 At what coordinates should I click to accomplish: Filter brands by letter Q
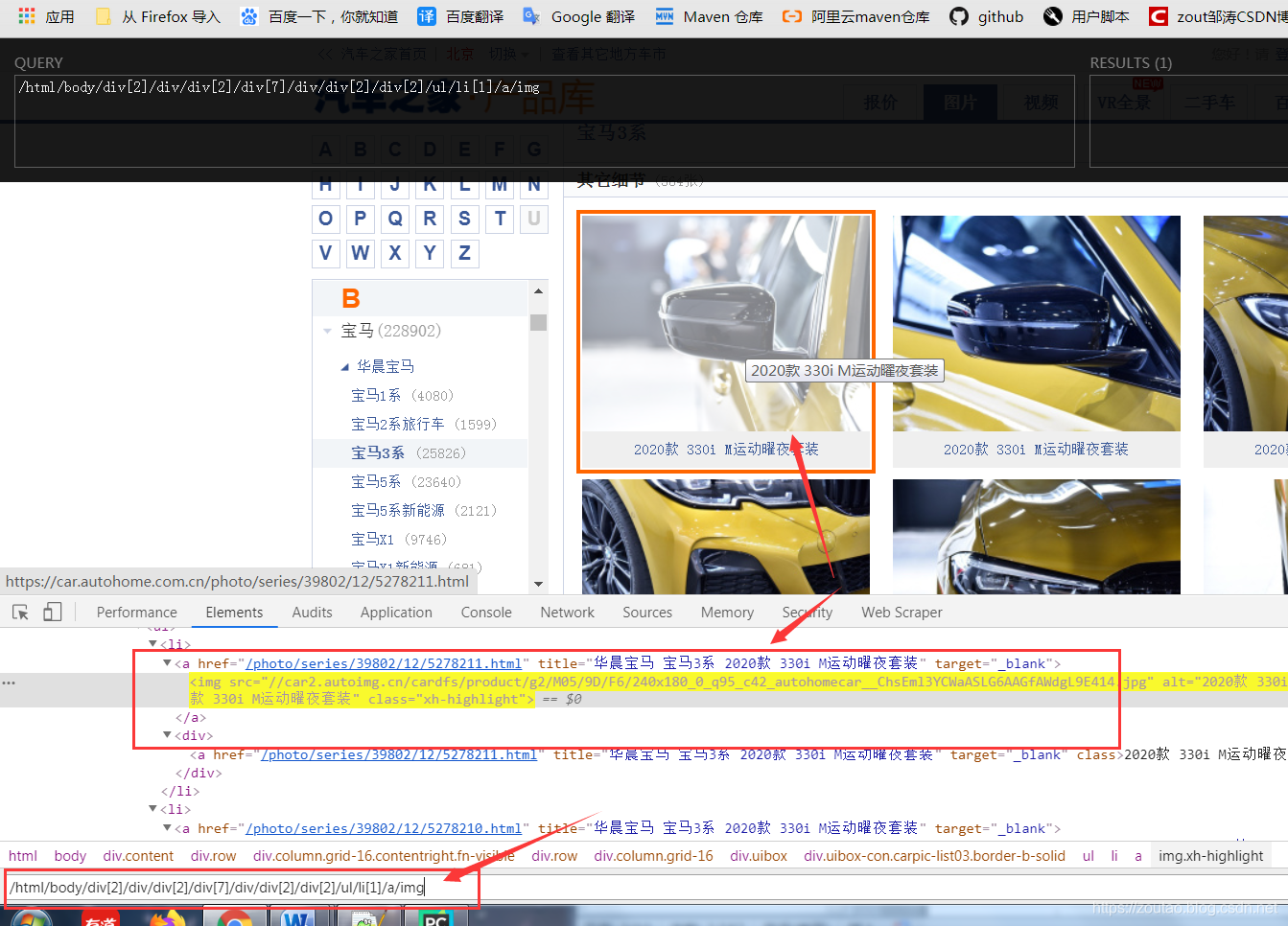[x=395, y=219]
